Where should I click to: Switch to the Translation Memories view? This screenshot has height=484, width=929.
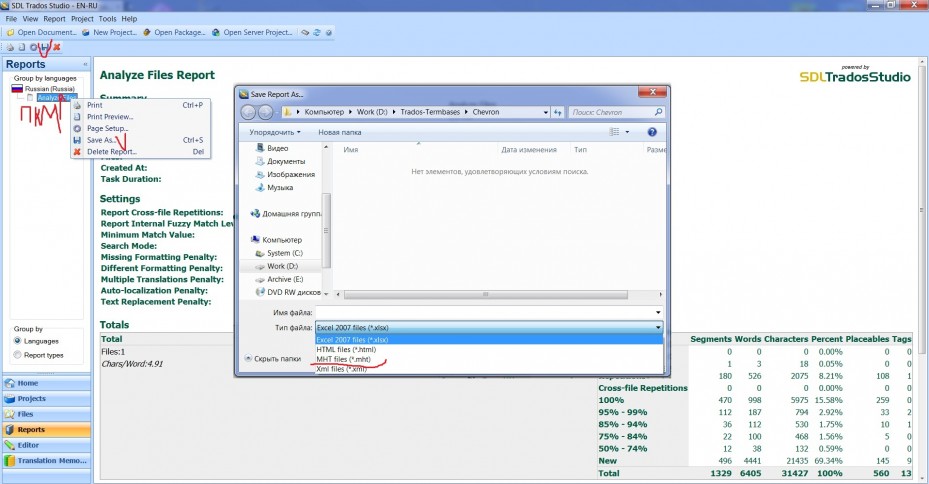(x=46, y=460)
